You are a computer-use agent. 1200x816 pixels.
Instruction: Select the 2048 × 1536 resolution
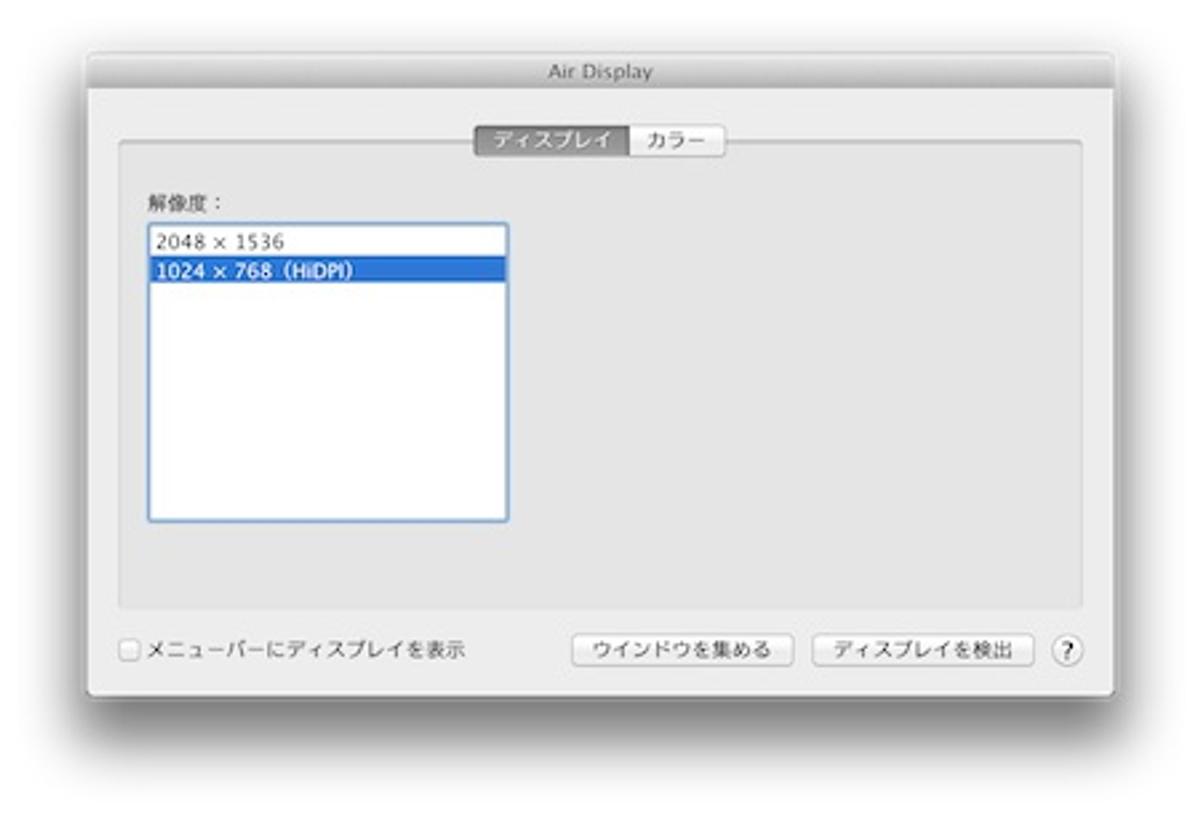[x=327, y=242]
